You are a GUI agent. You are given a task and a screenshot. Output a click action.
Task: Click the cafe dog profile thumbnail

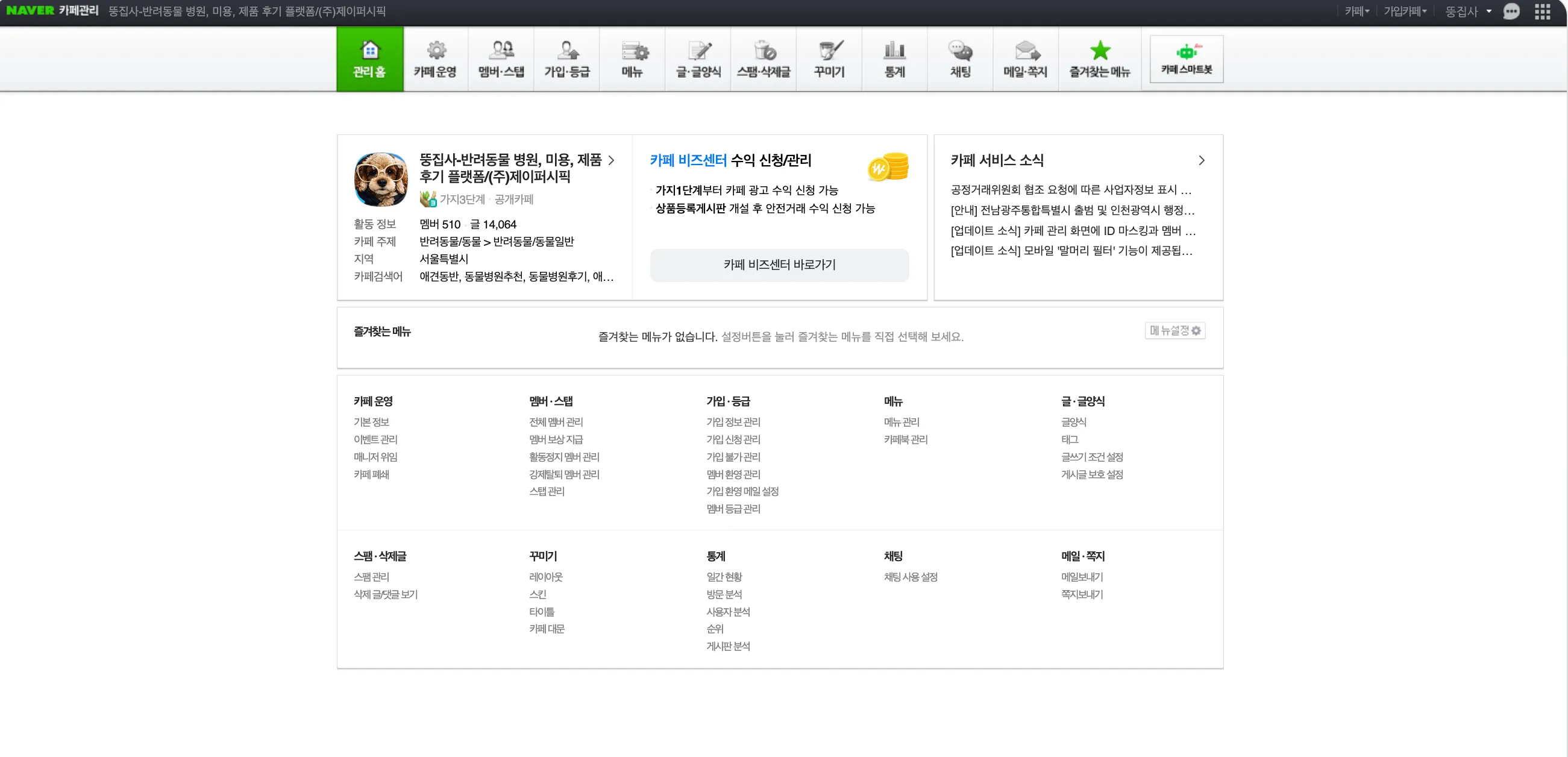(381, 180)
